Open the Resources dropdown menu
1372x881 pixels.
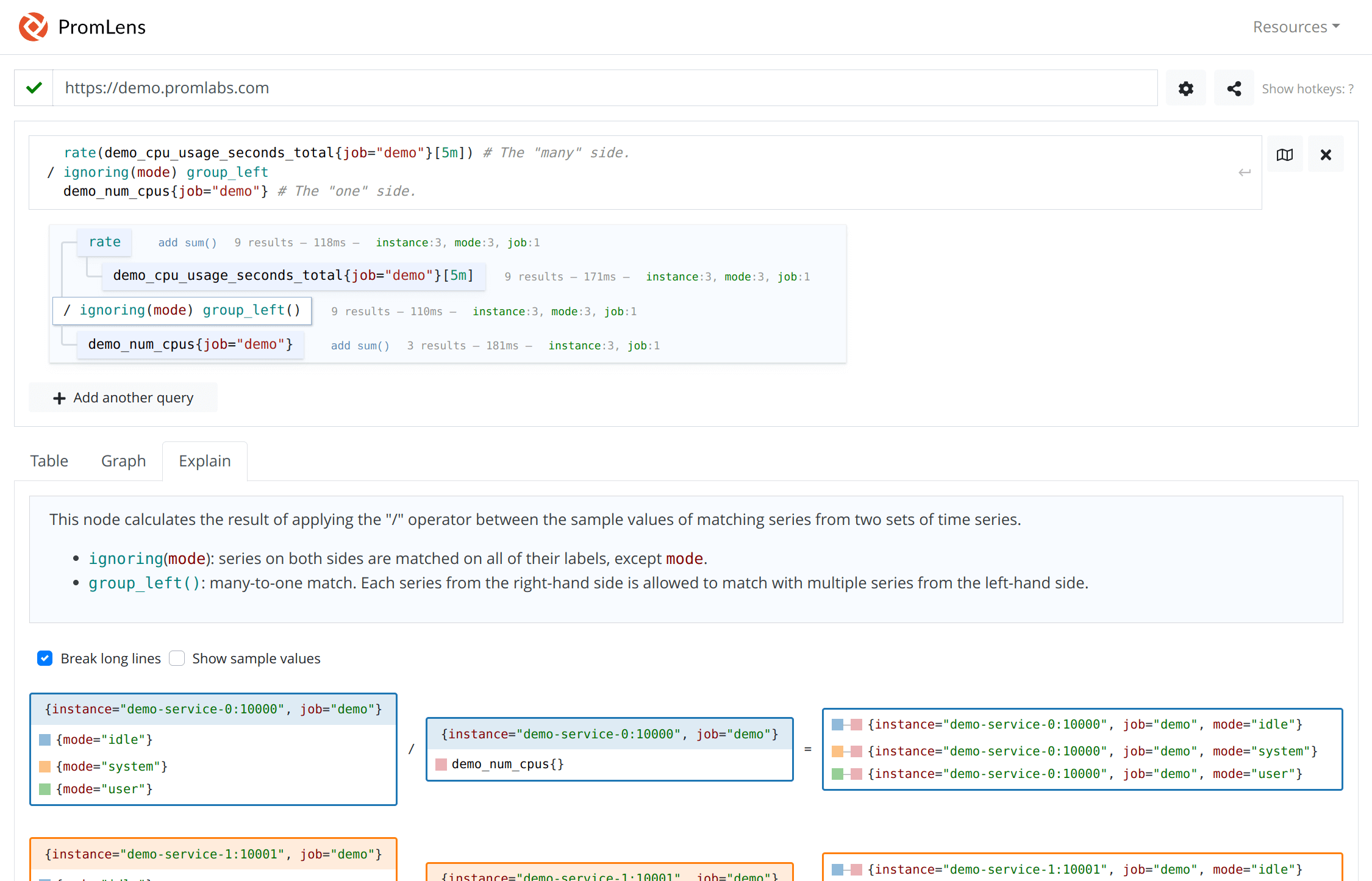tap(1296, 27)
